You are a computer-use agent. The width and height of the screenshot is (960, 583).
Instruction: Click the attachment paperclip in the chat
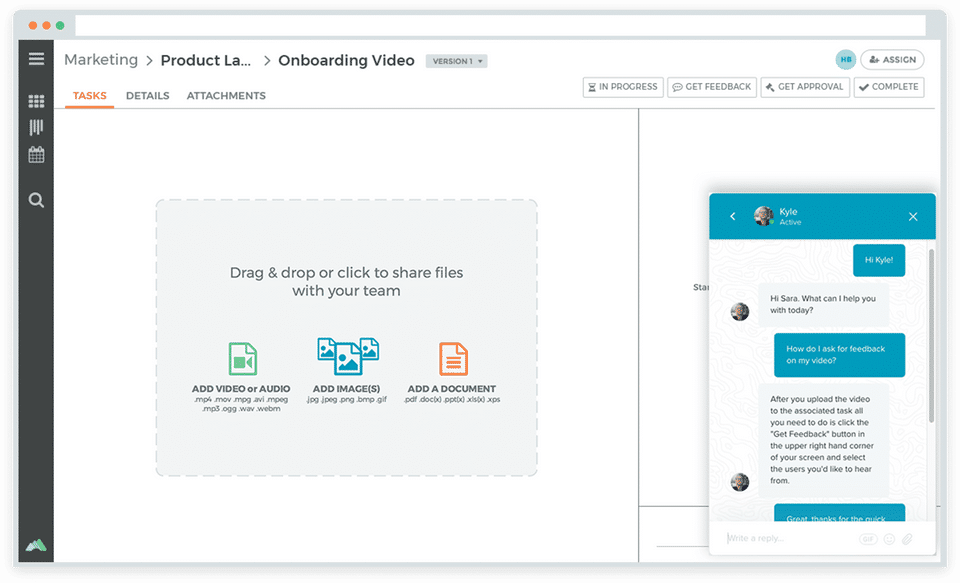pos(907,539)
